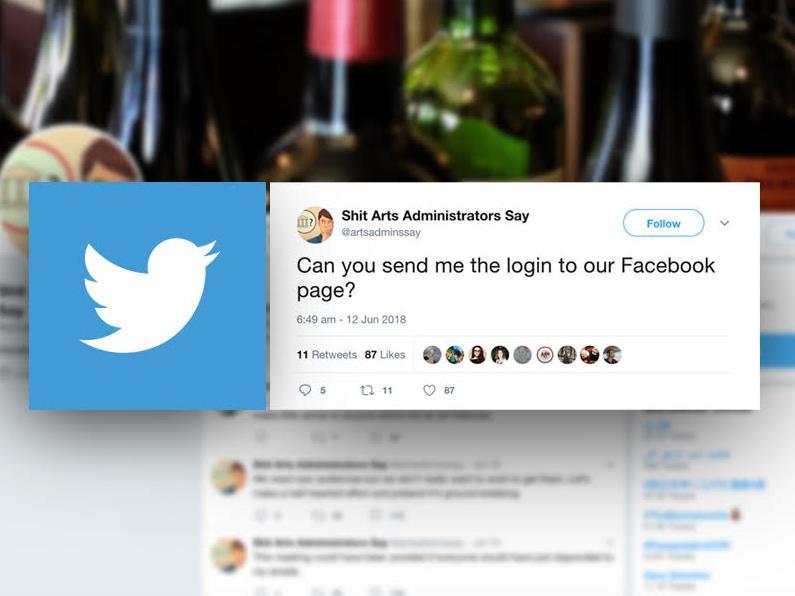Click the grey fifth liker avatar

(x=522, y=355)
